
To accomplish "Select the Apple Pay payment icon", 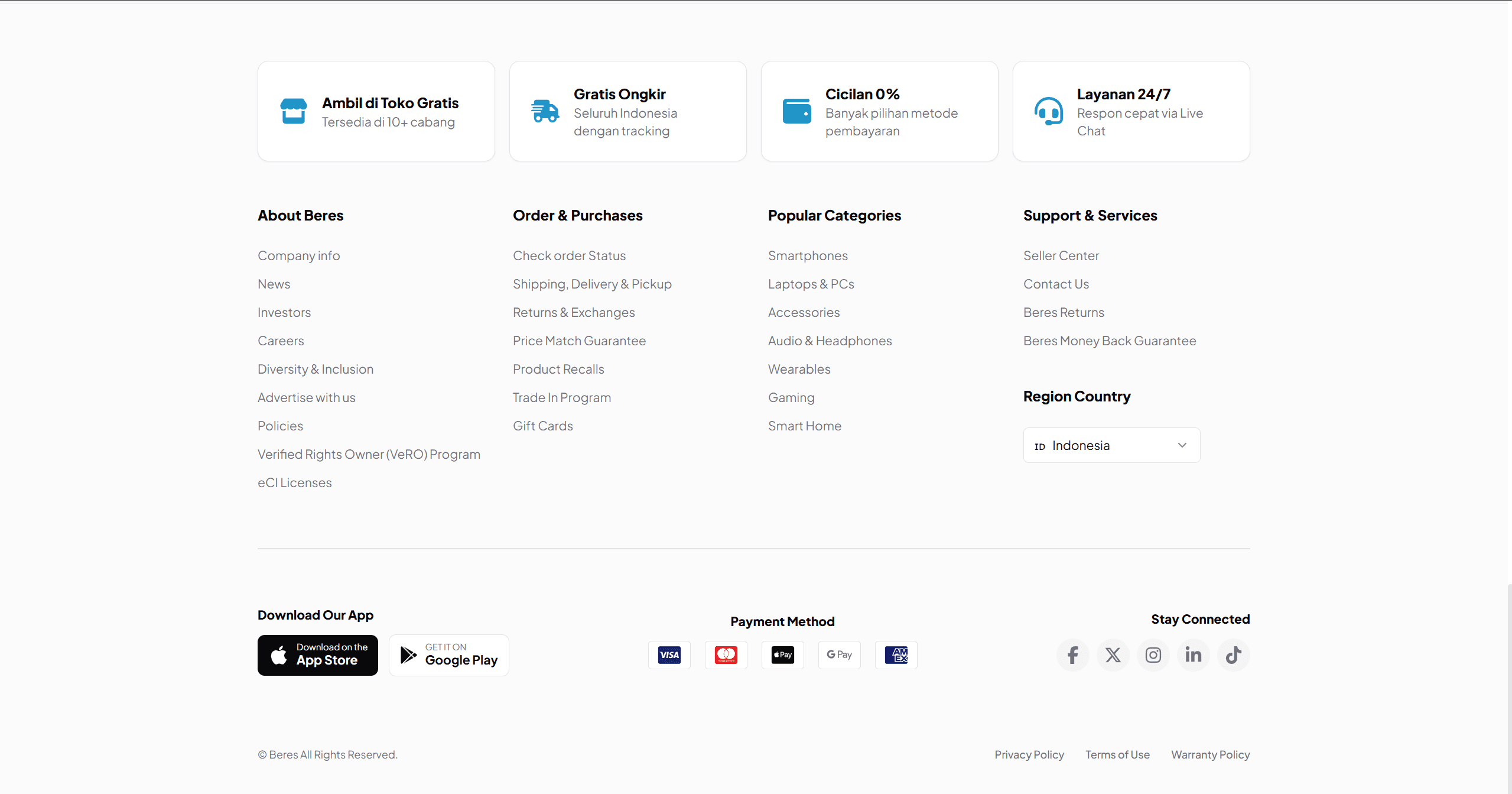I will point(783,655).
